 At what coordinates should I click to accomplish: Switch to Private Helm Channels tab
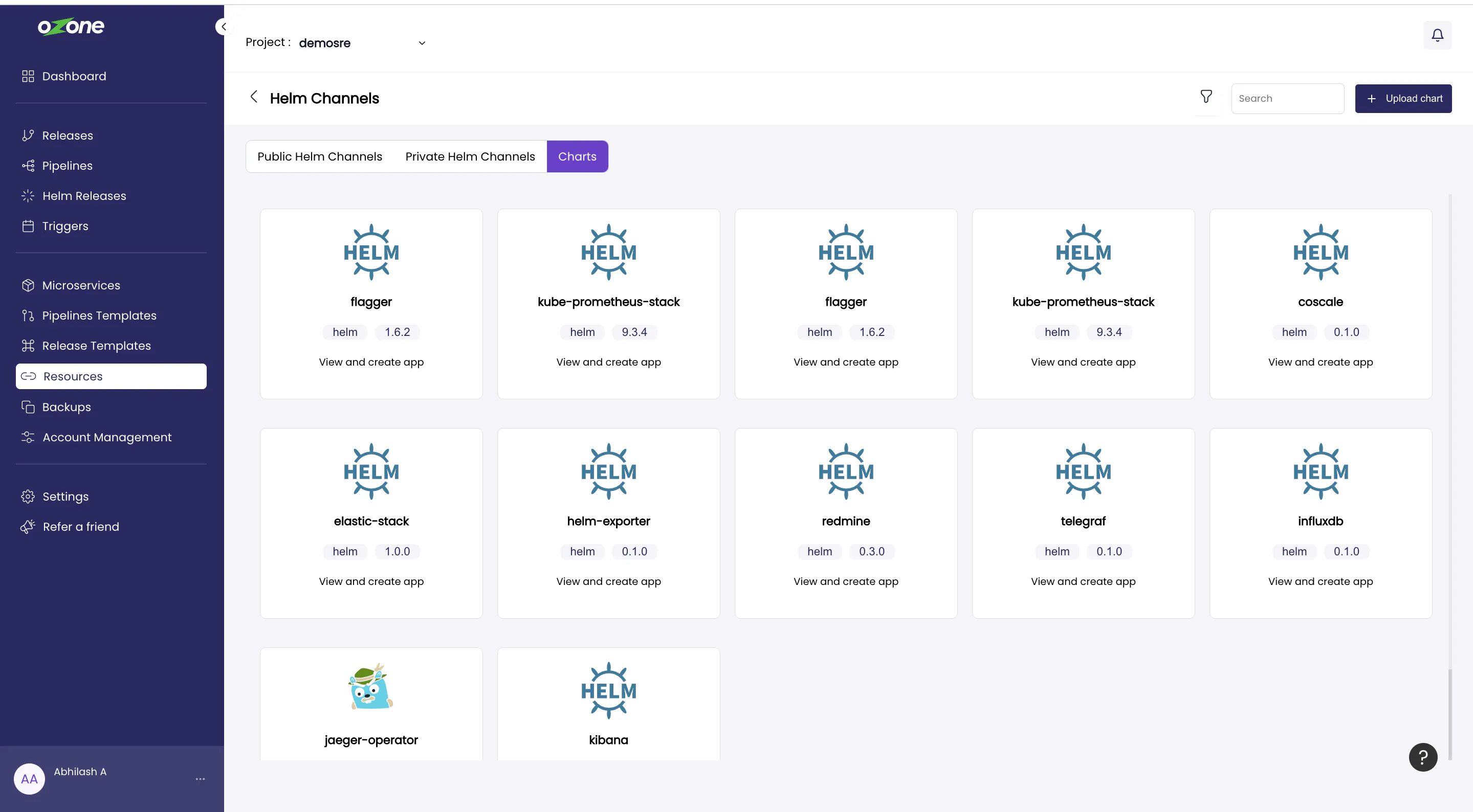tap(470, 156)
